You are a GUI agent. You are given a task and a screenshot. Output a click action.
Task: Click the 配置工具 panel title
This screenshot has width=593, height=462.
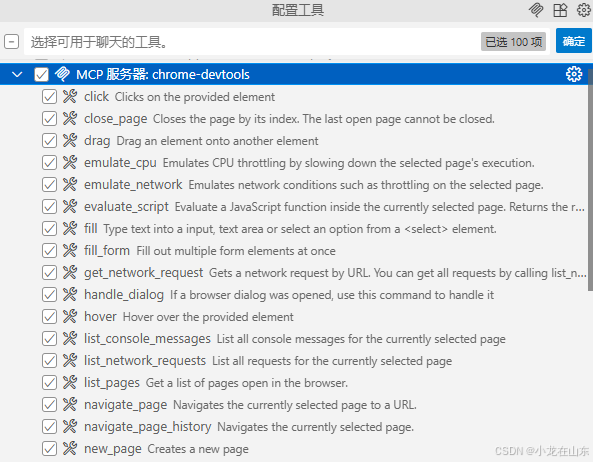pyautogui.click(x=298, y=10)
